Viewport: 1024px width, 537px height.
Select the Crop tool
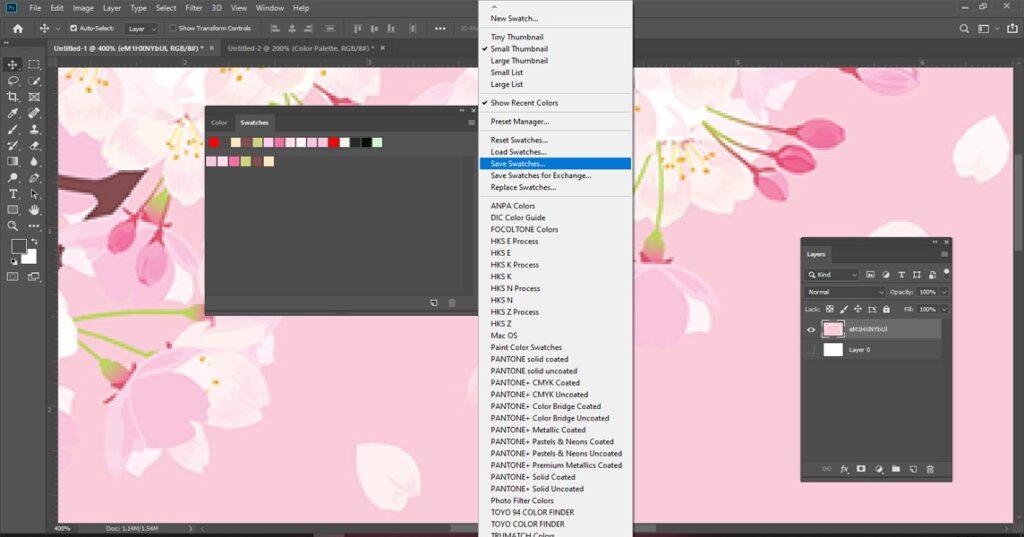pyautogui.click(x=12, y=97)
